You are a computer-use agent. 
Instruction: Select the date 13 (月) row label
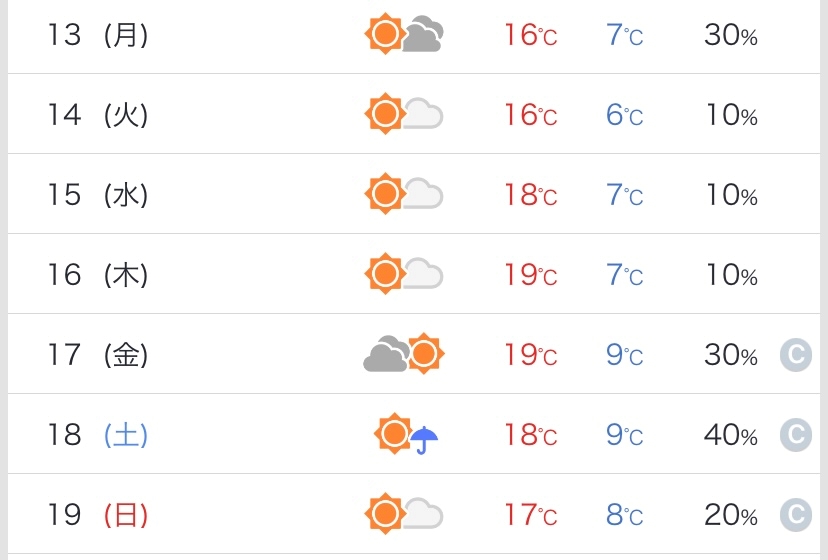98,35
